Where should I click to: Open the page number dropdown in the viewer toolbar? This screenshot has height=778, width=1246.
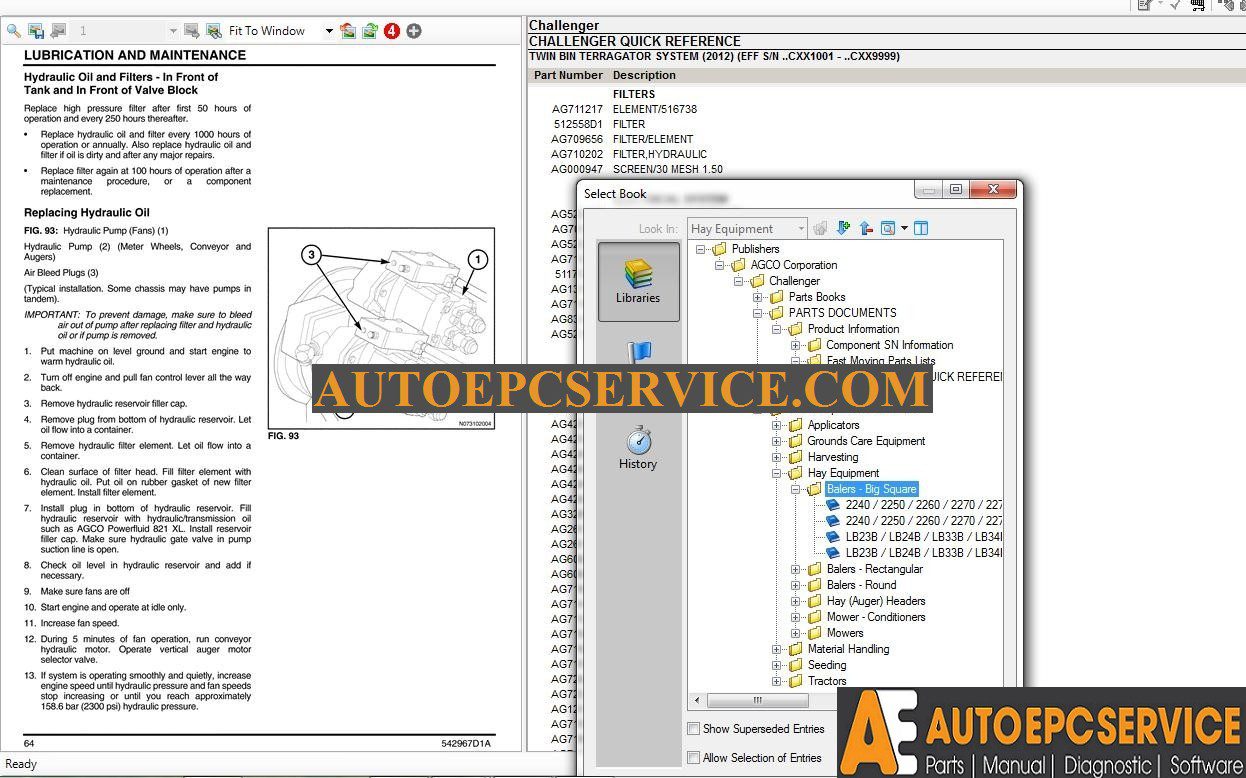tap(173, 31)
